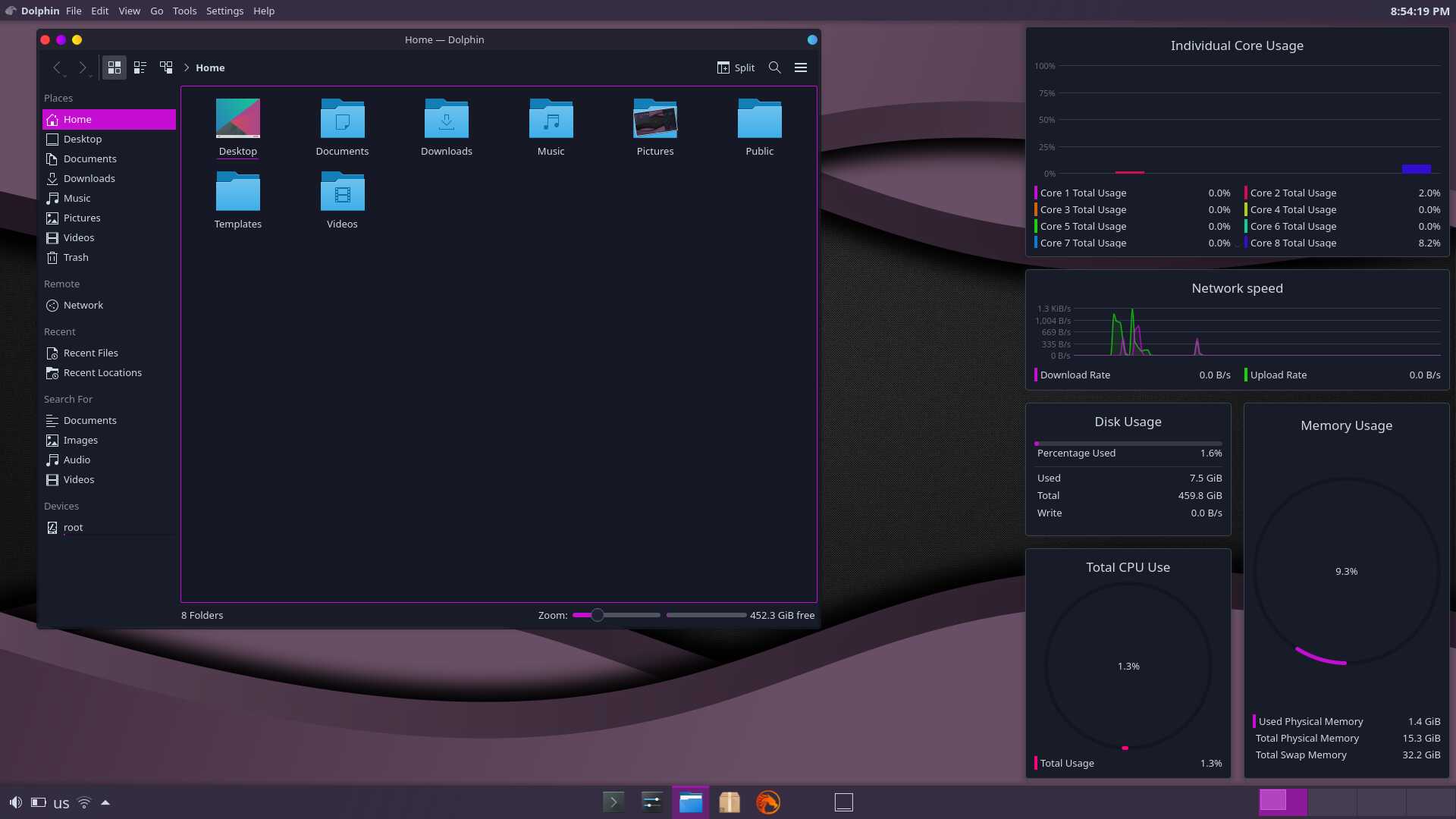Select Trash in Places sidebar

(76, 257)
